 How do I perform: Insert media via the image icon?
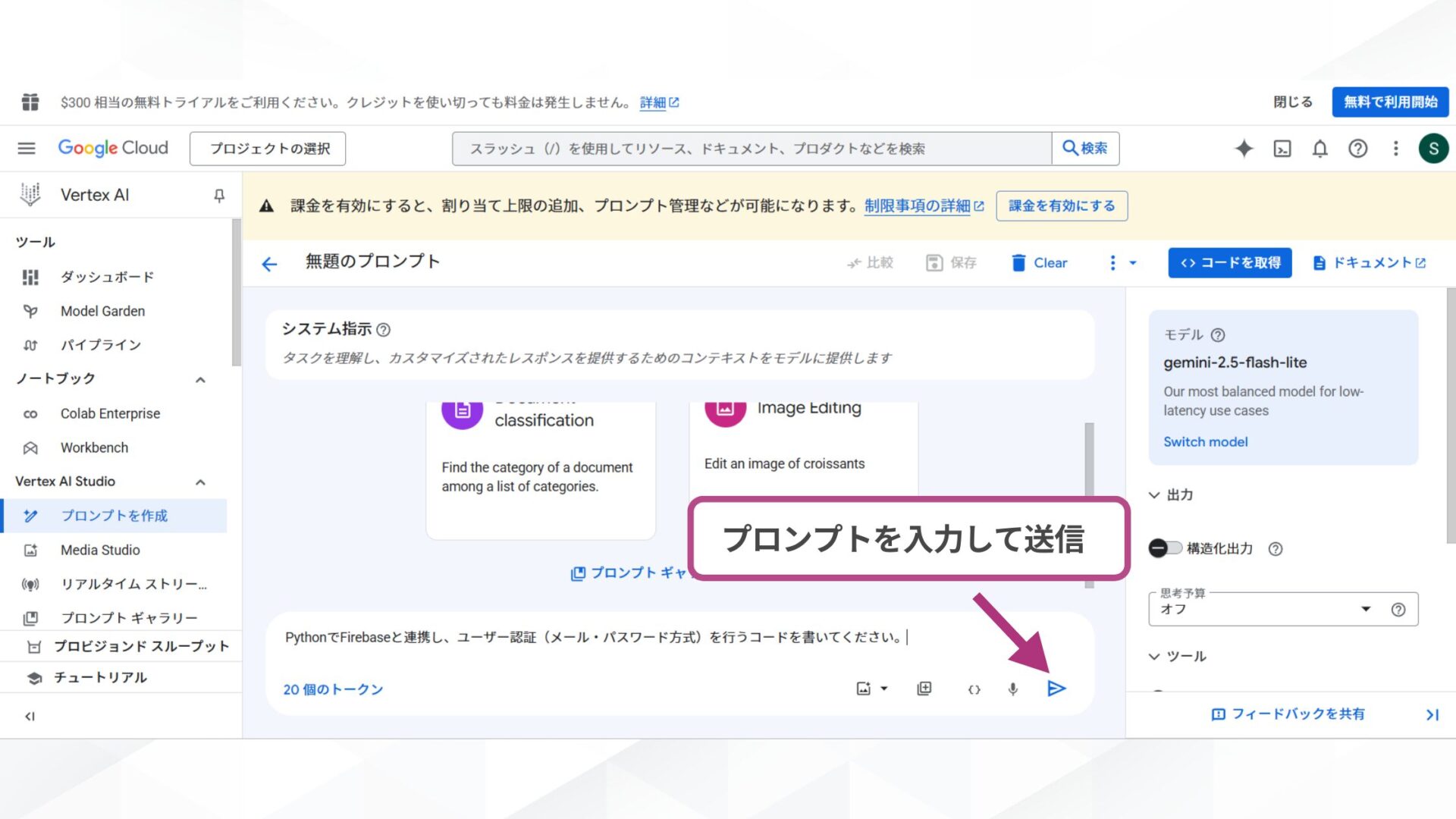[864, 689]
